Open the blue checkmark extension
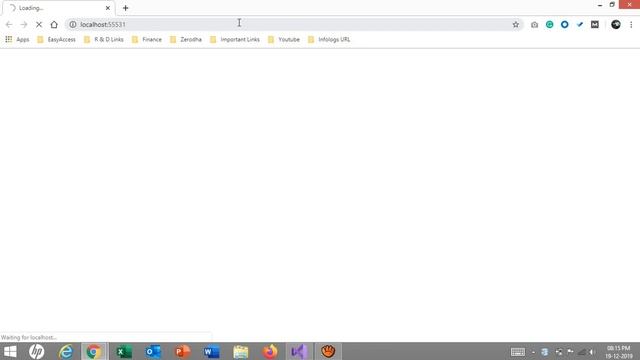640x360 pixels. (x=580, y=24)
